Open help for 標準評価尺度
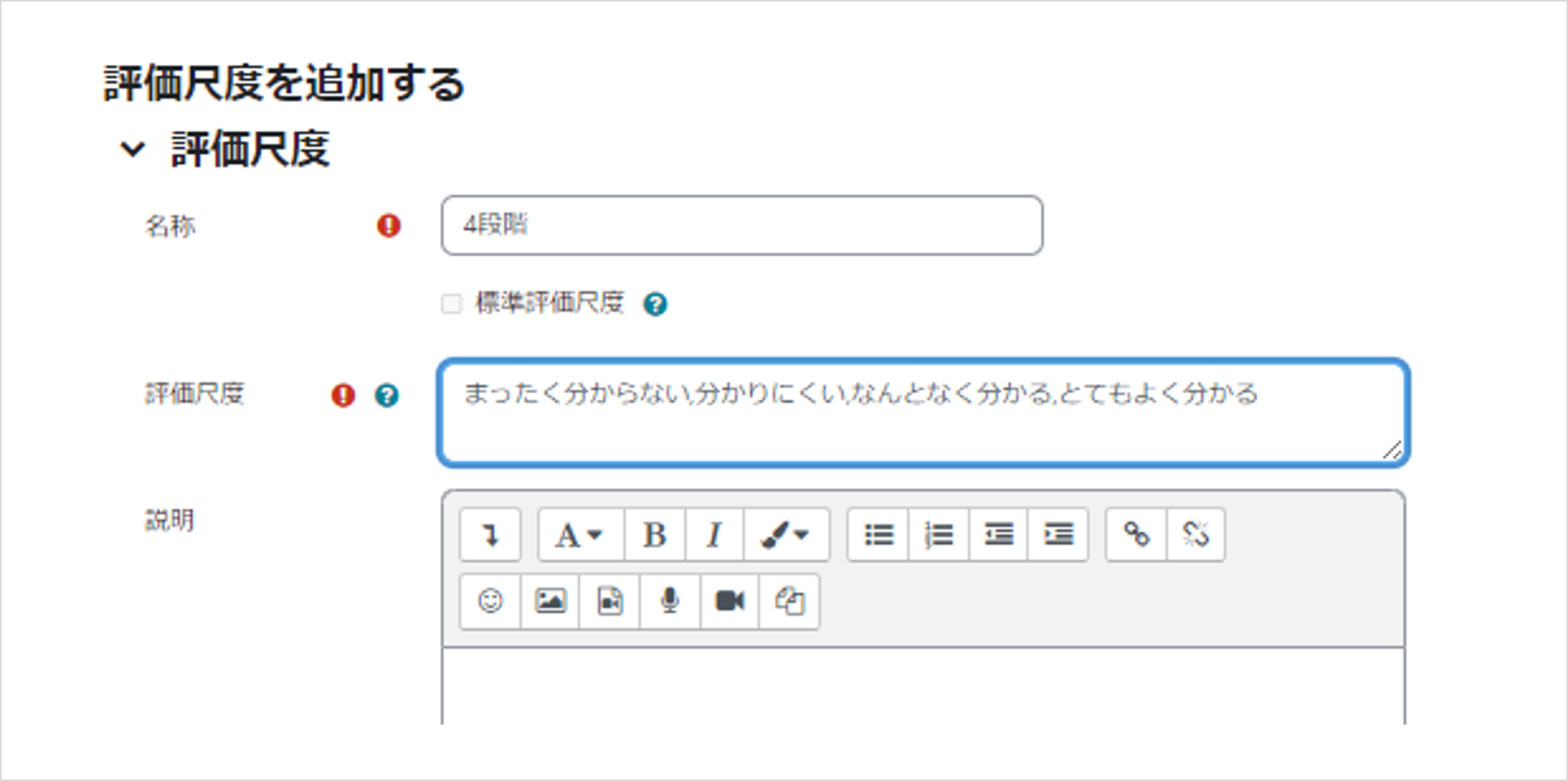Viewport: 1568px width, 781px height. click(655, 304)
